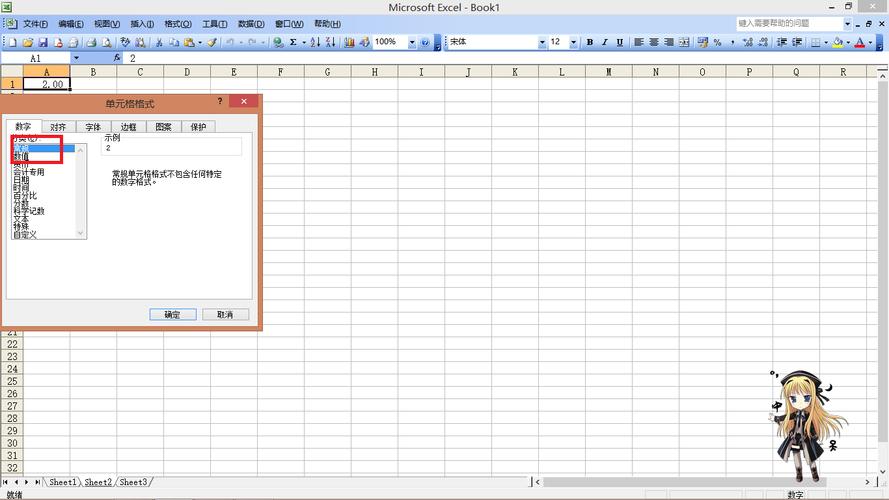This screenshot has height=500, width=889.
Task: Select the Format Painter brush icon
Action: 212,43
